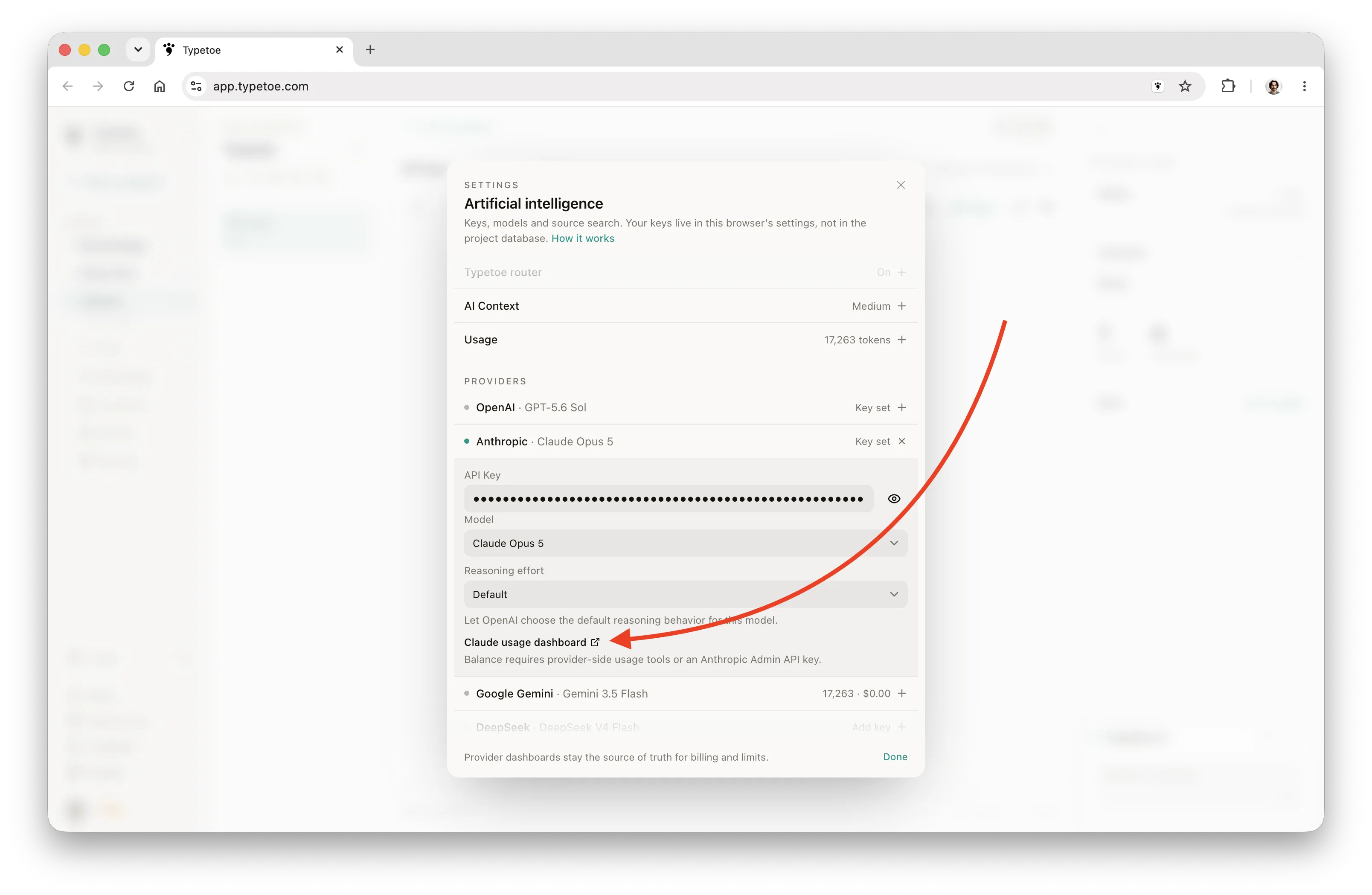
Task: Reveal the API key with eye icon
Action: coord(893,499)
